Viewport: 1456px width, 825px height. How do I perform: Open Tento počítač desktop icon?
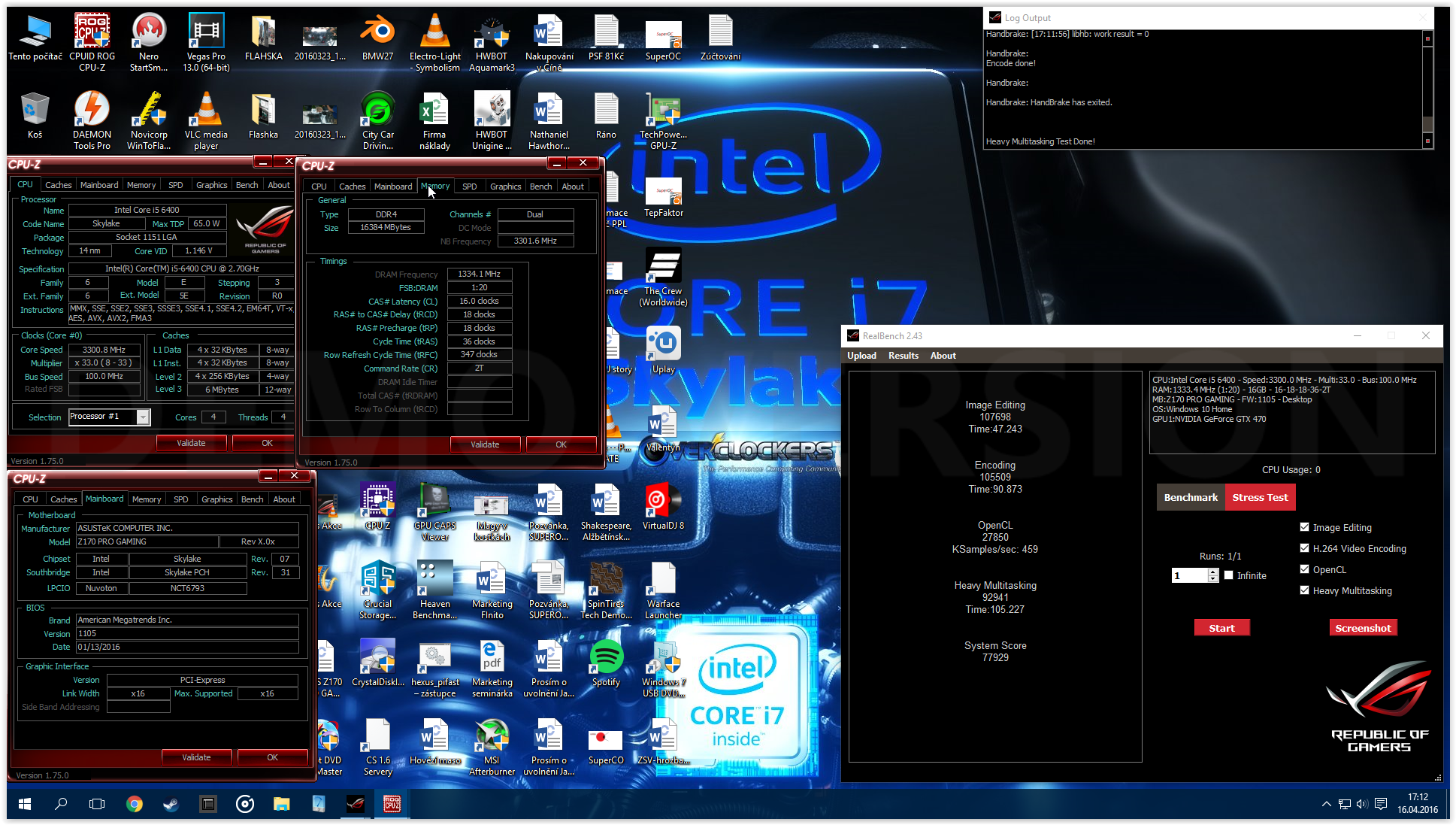[35, 38]
